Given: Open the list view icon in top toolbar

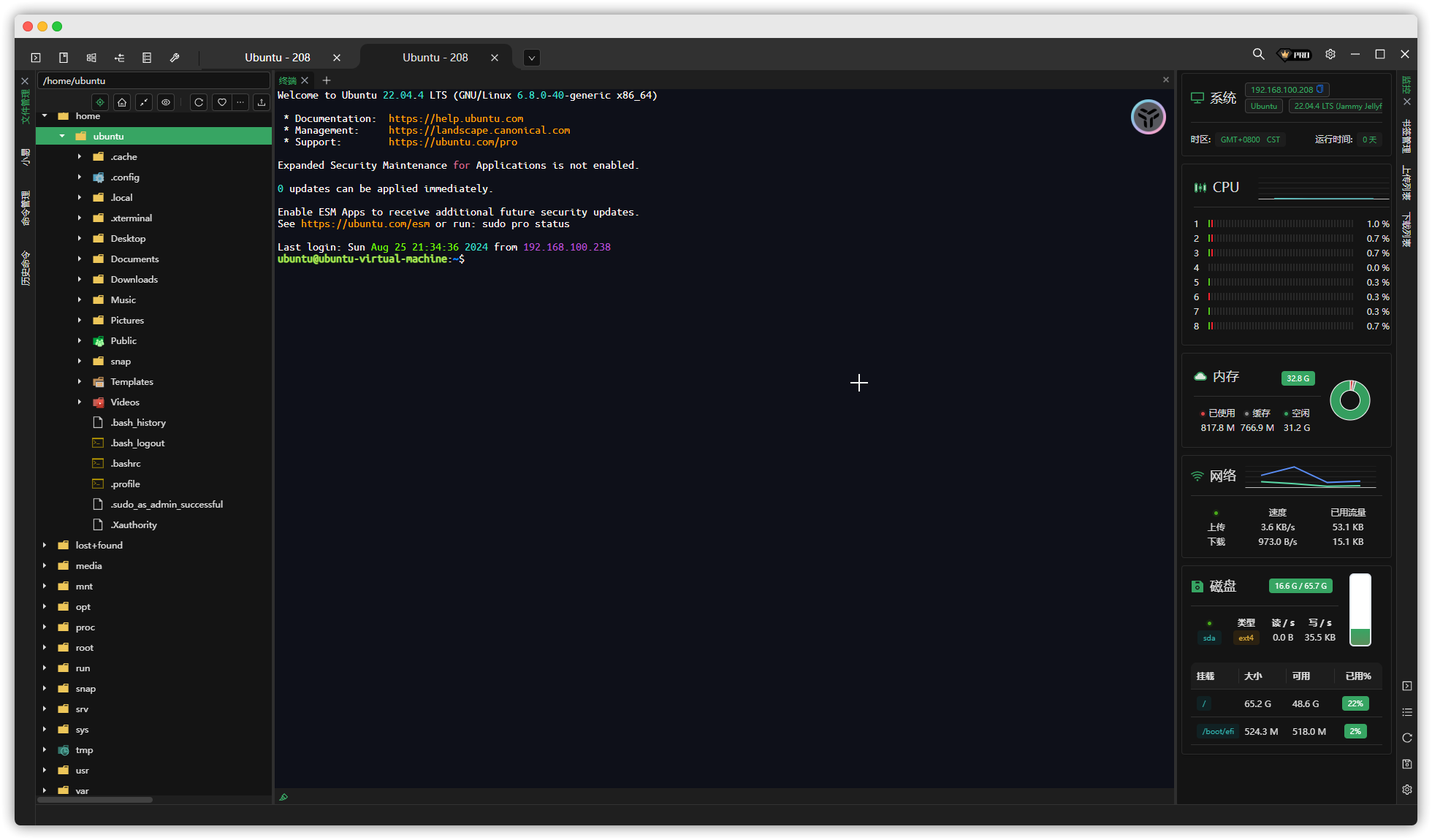Looking at the screenshot, I should point(147,58).
